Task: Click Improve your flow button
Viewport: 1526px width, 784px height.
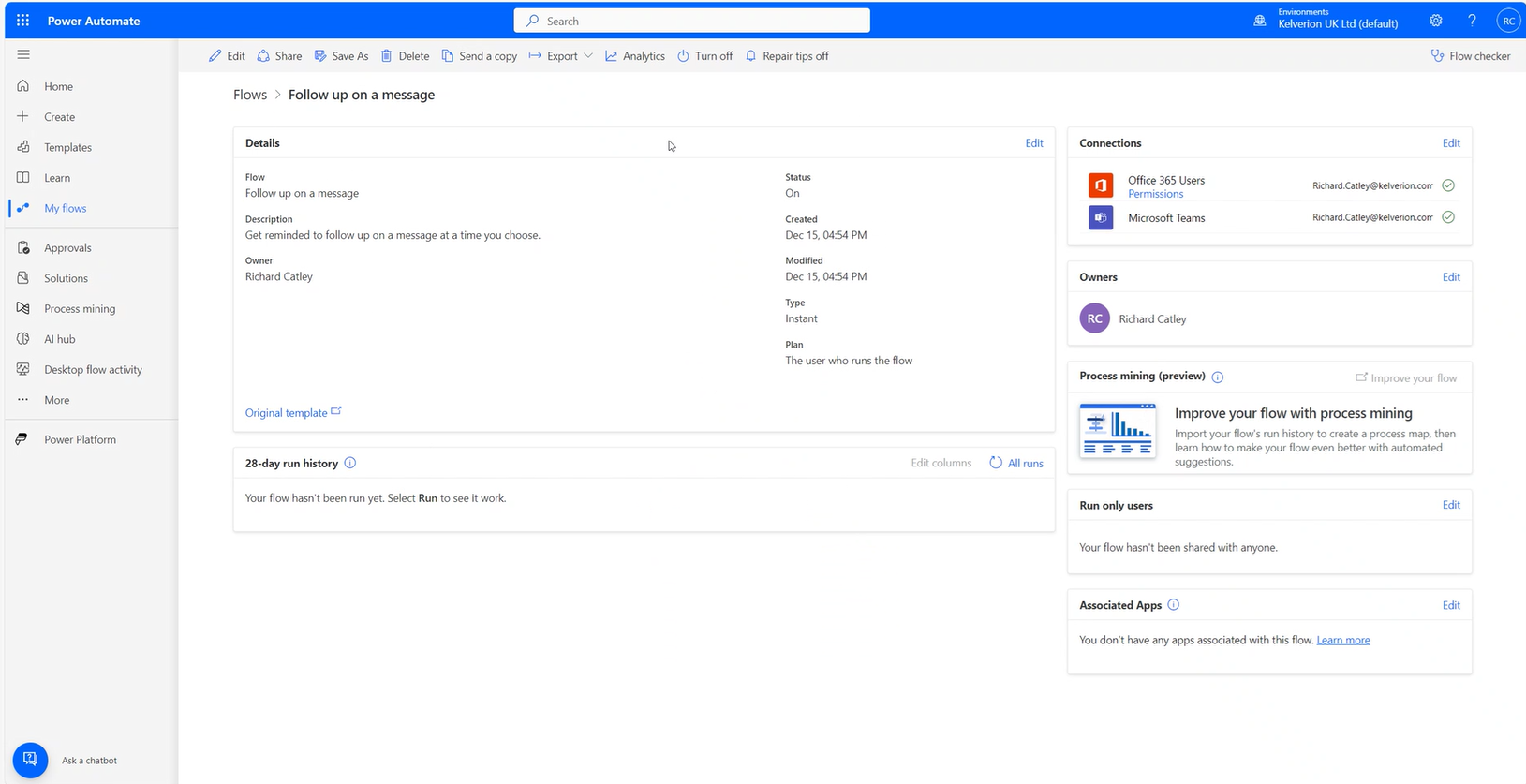Action: coord(1406,378)
